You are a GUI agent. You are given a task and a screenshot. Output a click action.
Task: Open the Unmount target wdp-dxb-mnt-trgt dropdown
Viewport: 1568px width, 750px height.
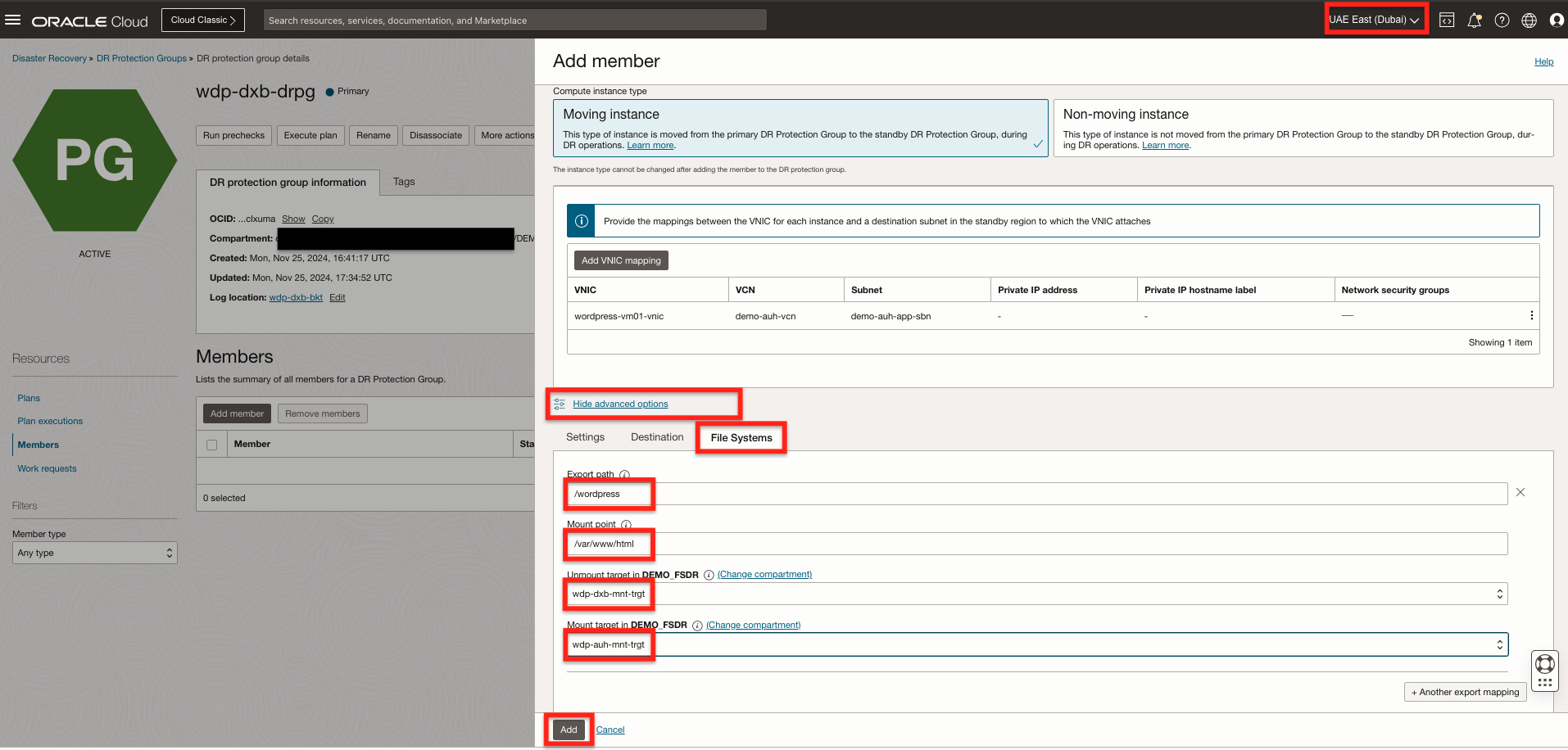pyautogui.click(x=1036, y=594)
